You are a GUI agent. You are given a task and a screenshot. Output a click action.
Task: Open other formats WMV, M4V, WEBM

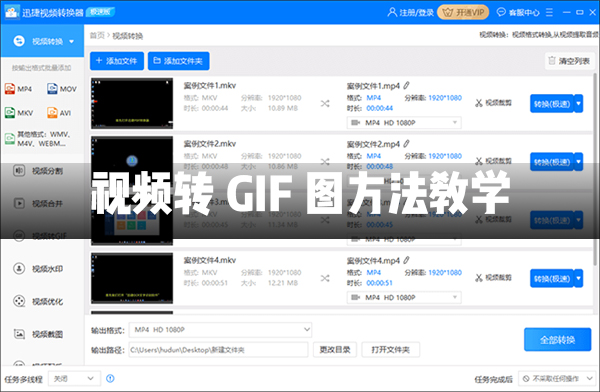click(38, 139)
